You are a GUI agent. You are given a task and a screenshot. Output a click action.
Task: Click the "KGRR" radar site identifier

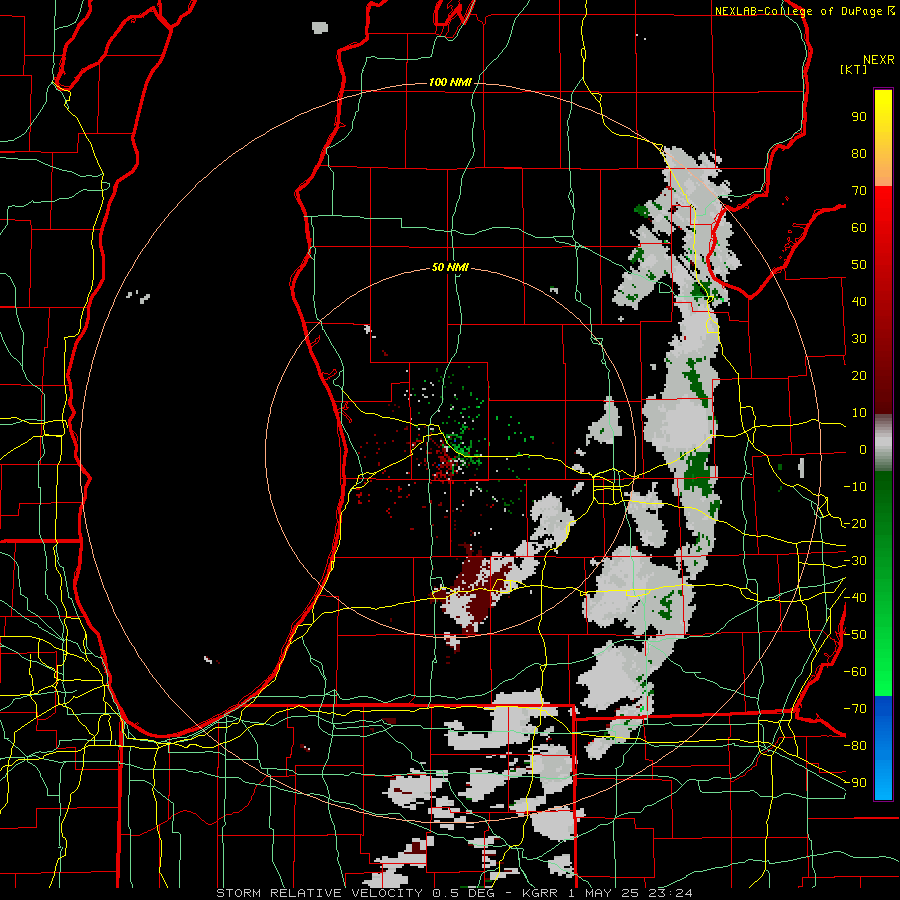[541, 893]
